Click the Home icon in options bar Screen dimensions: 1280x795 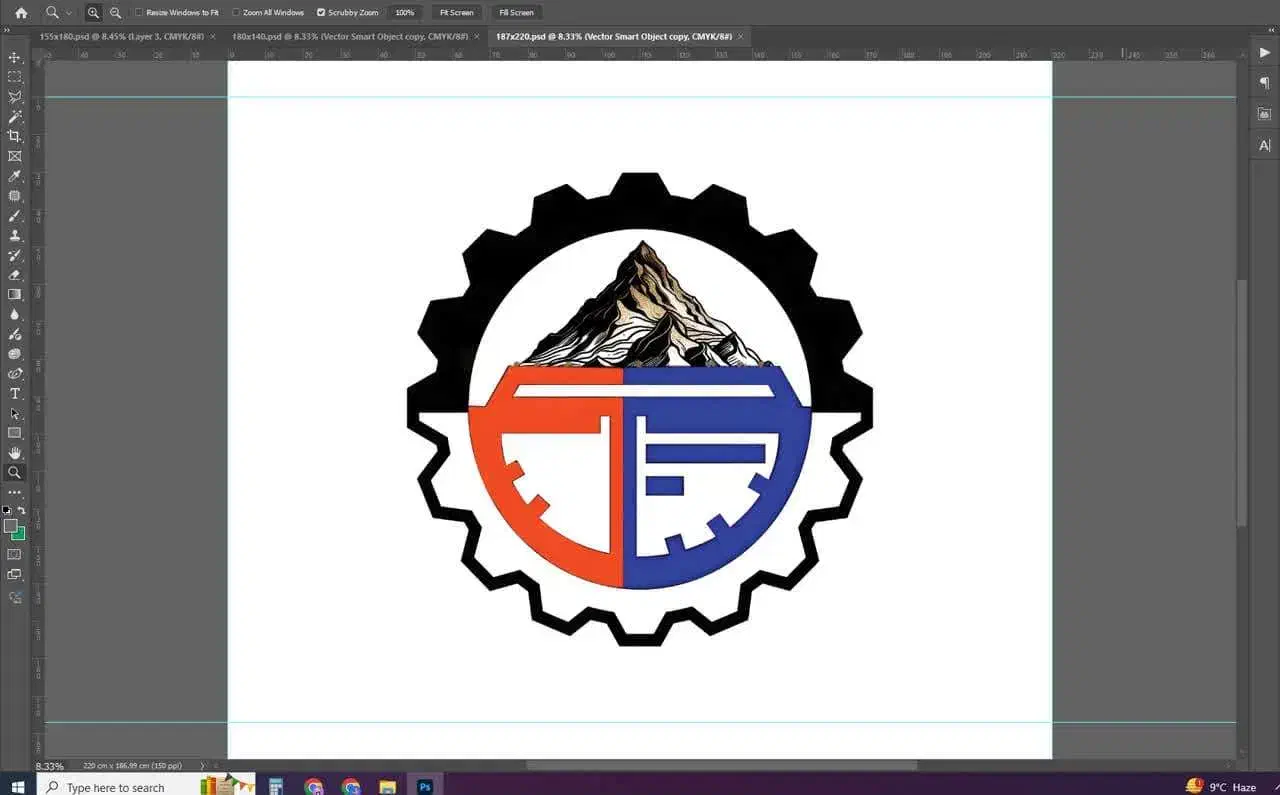(x=21, y=13)
